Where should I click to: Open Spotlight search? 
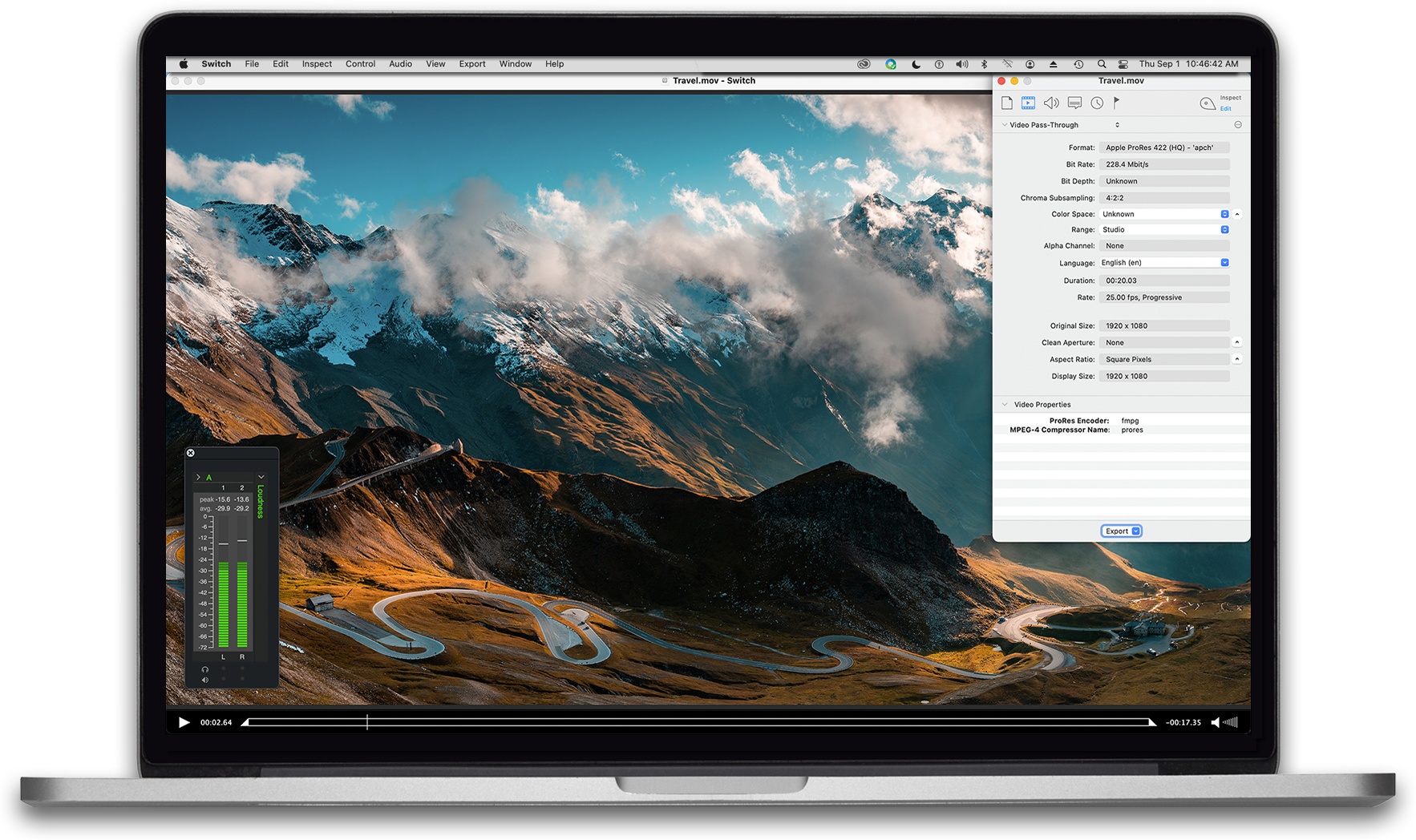1102,64
